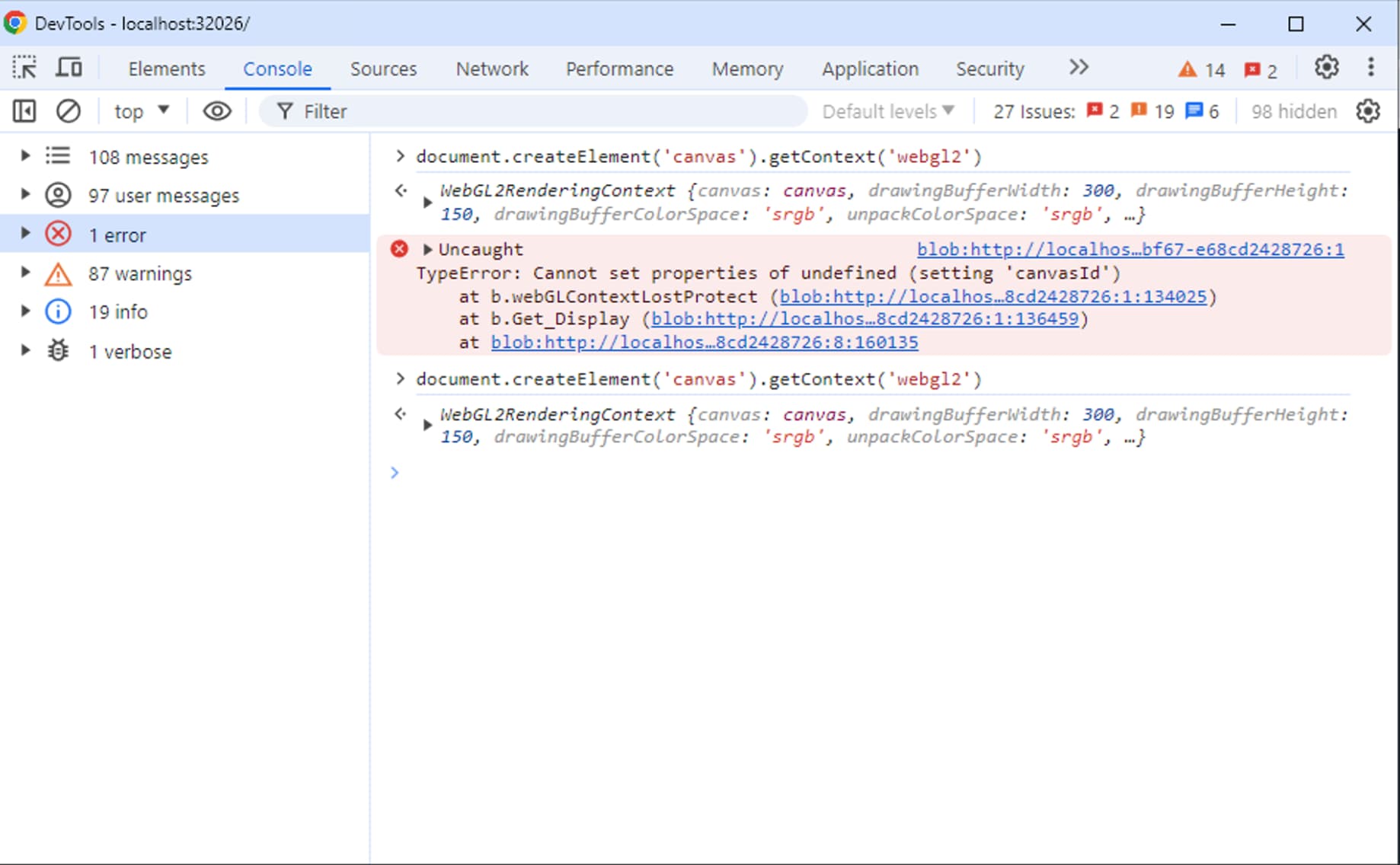Create live expression with eye icon
1400x865 pixels.
click(x=216, y=111)
